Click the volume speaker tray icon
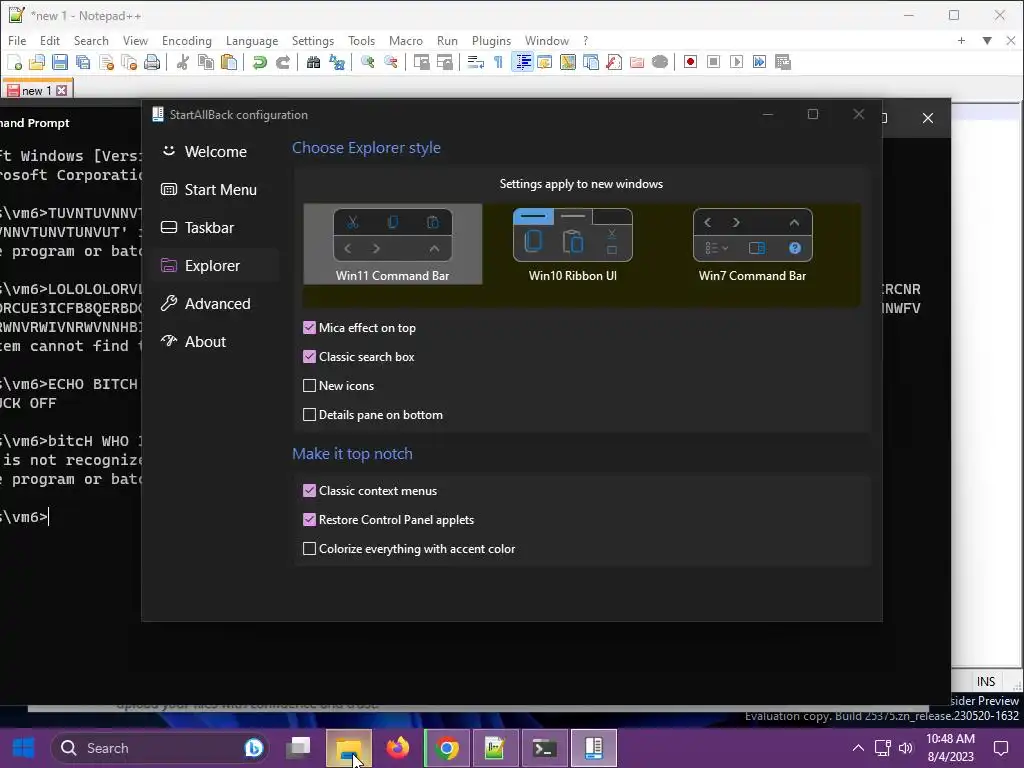The height and width of the screenshot is (768, 1024). pos(906,748)
